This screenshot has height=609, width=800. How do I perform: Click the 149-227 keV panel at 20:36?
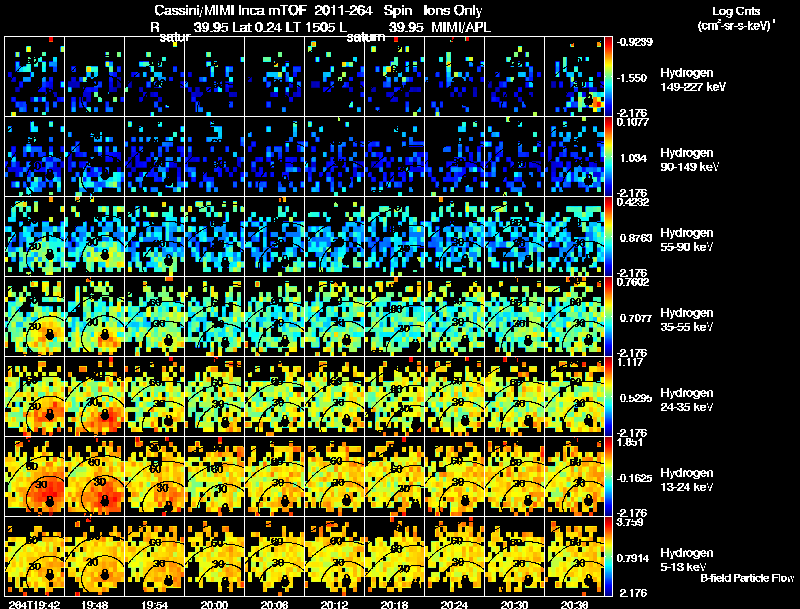pos(576,76)
